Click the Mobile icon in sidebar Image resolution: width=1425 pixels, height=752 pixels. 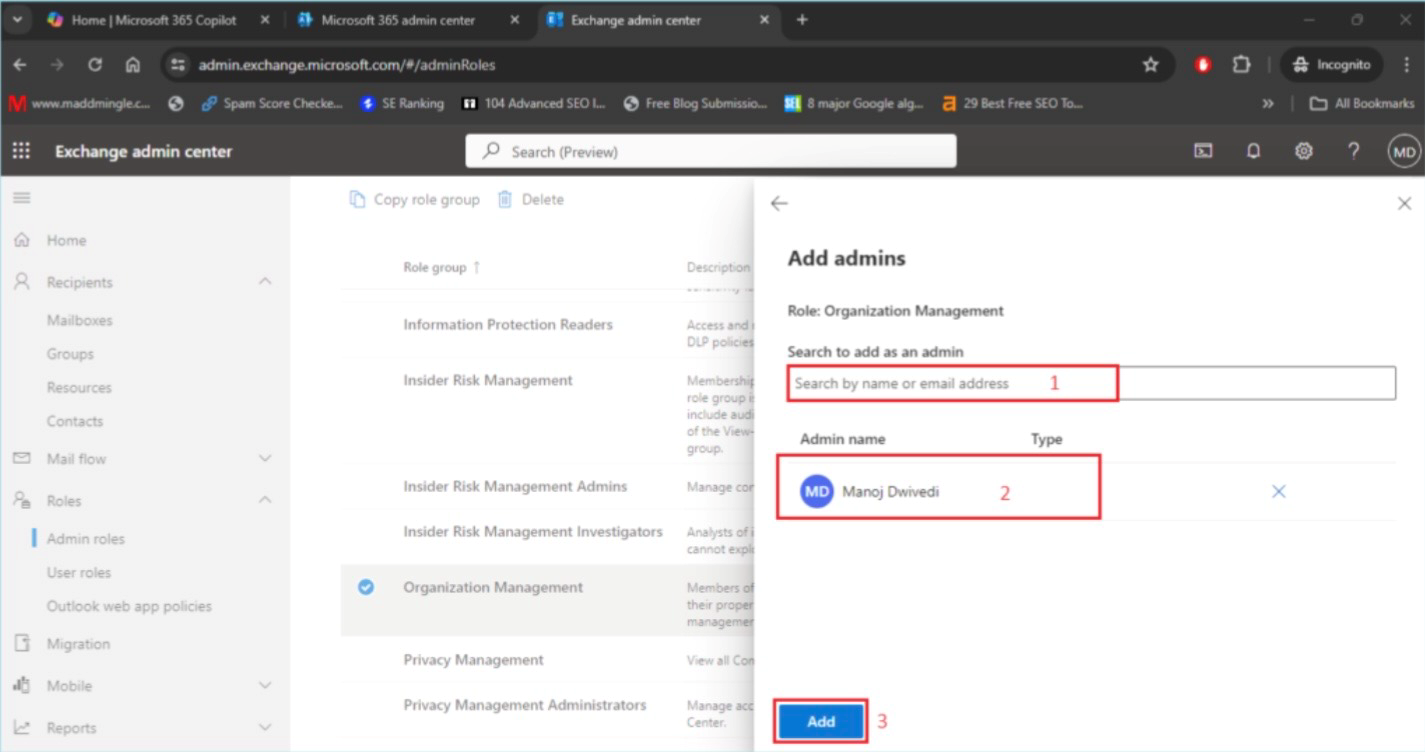pos(21,685)
